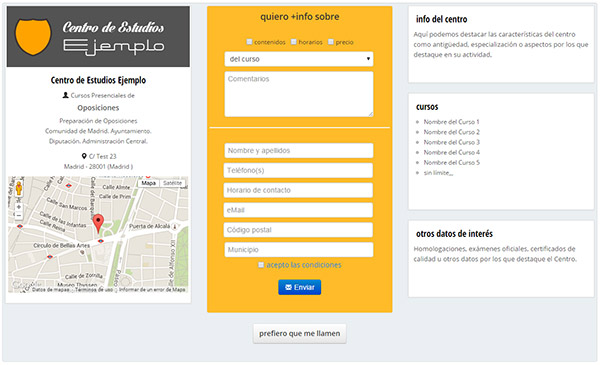Zoom out the map with minus button
This screenshot has width=600, height=365.
(18, 215)
